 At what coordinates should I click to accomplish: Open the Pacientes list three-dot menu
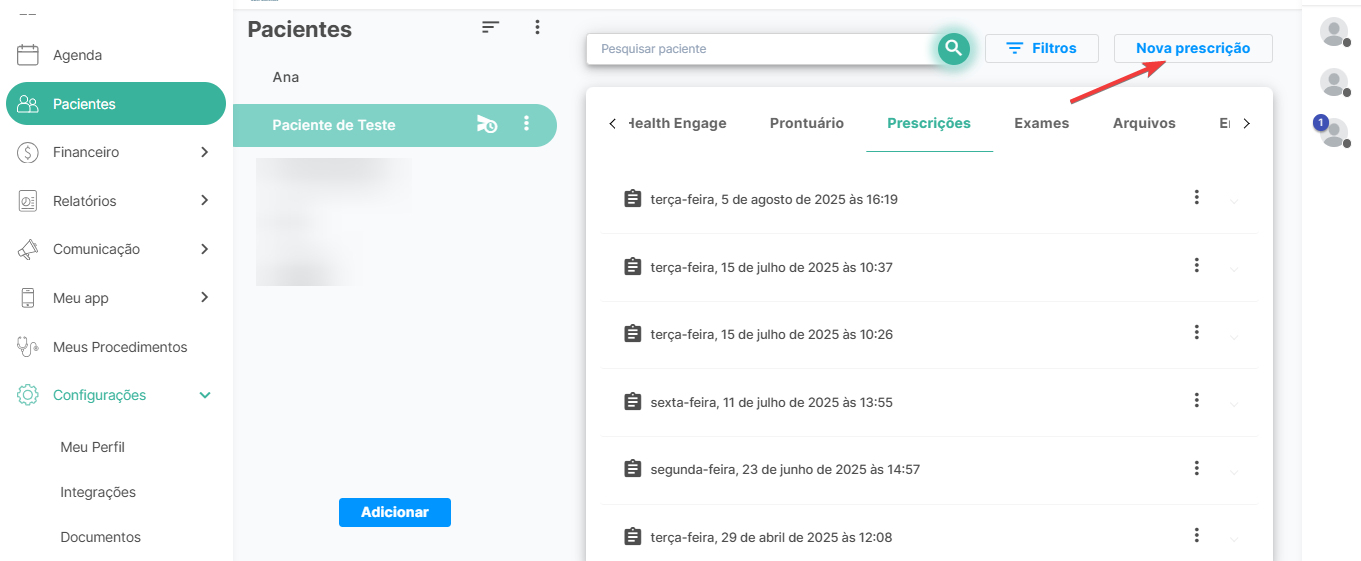(537, 28)
